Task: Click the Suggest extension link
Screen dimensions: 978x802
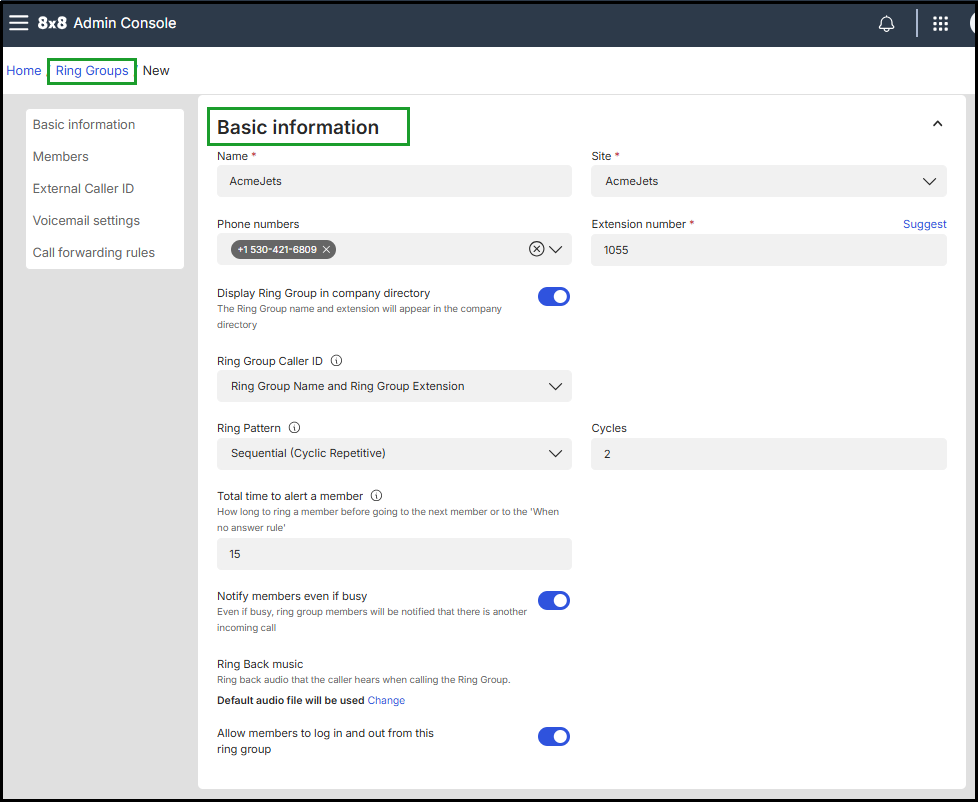Action: (x=924, y=224)
